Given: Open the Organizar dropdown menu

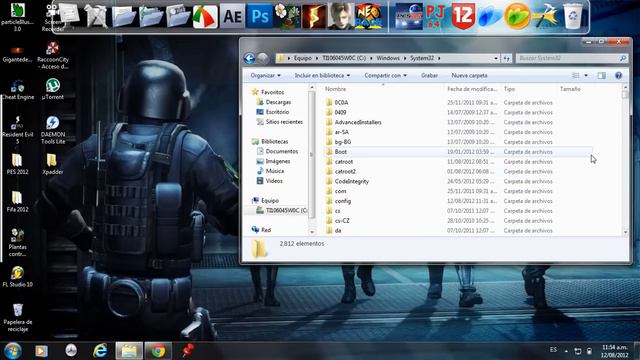Looking at the screenshot, I should tap(265, 76).
